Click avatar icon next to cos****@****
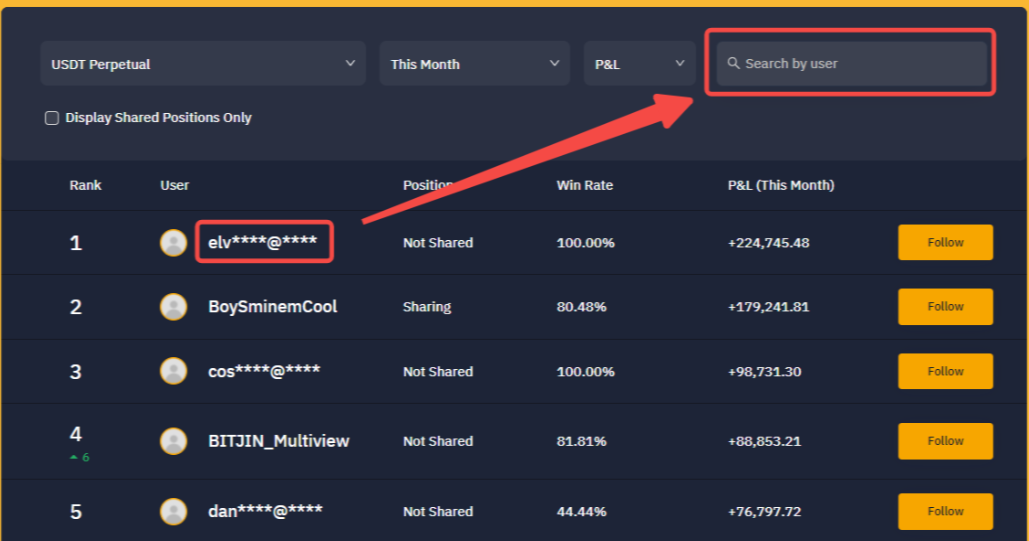Viewport: 1029px width, 541px height. tap(174, 371)
